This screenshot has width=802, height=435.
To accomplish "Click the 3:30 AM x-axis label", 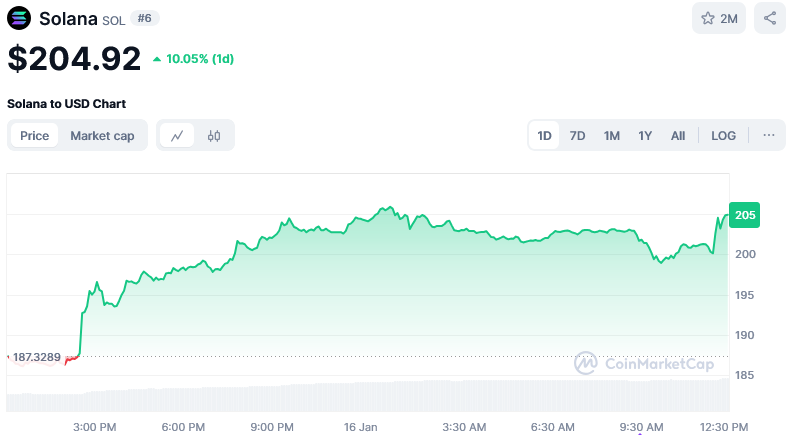I will pos(464,427).
